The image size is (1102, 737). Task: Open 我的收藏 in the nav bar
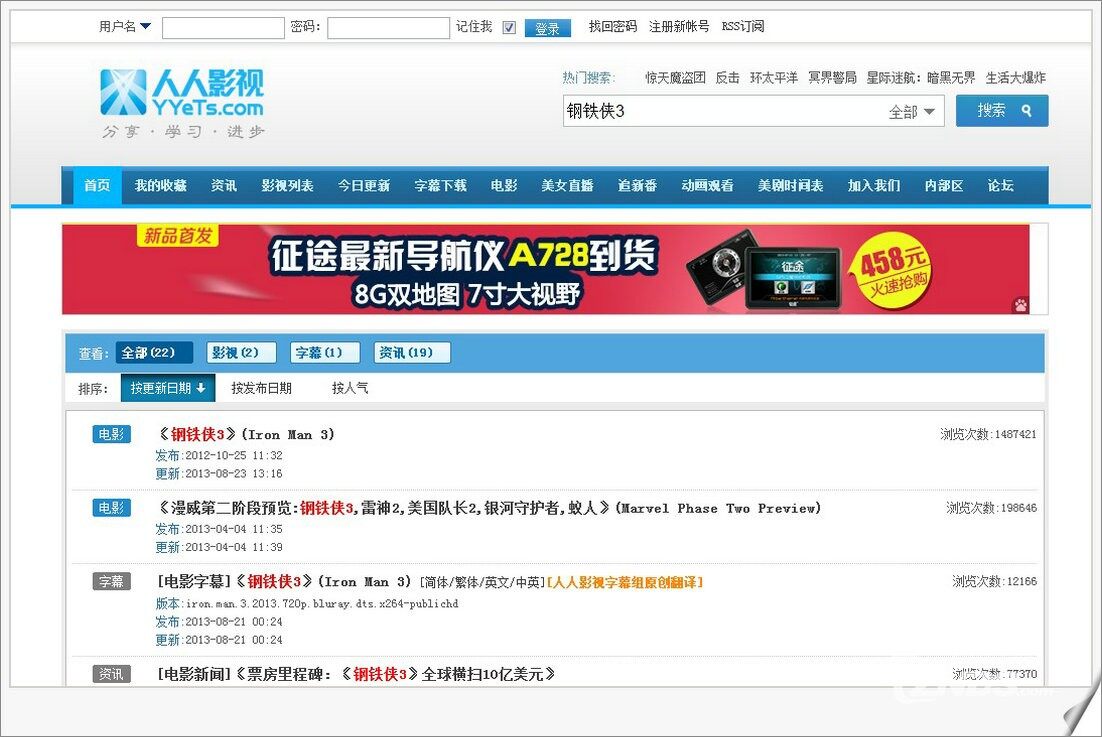tap(161, 185)
